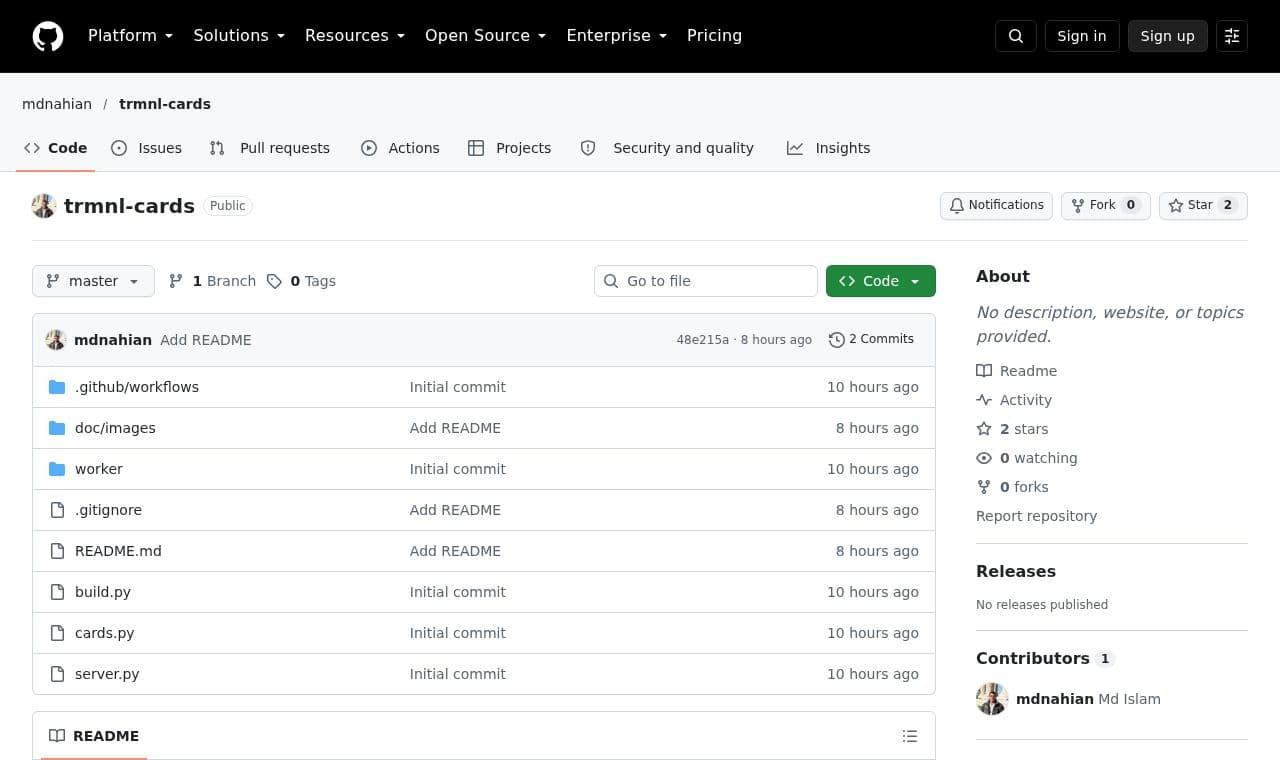Open the master branch dropdown

(93, 281)
